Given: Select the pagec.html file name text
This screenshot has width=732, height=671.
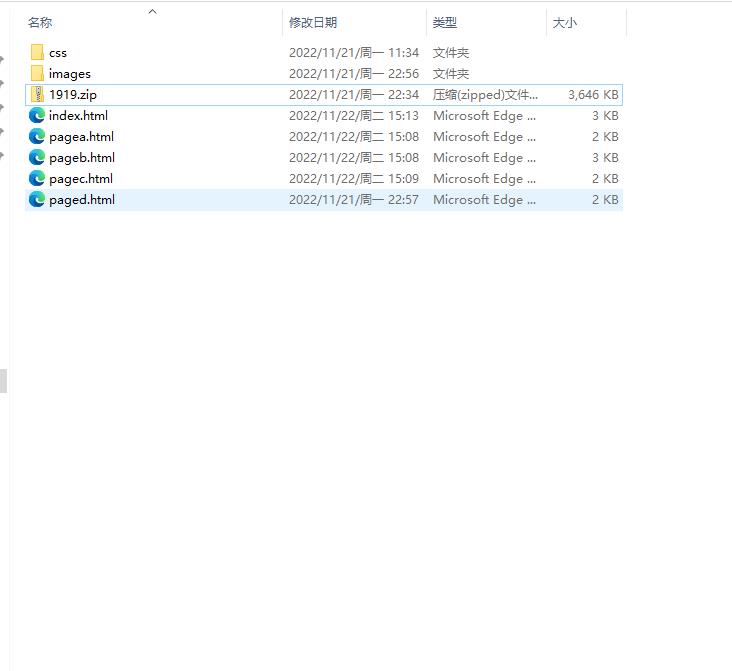Looking at the screenshot, I should pyautogui.click(x=81, y=179).
